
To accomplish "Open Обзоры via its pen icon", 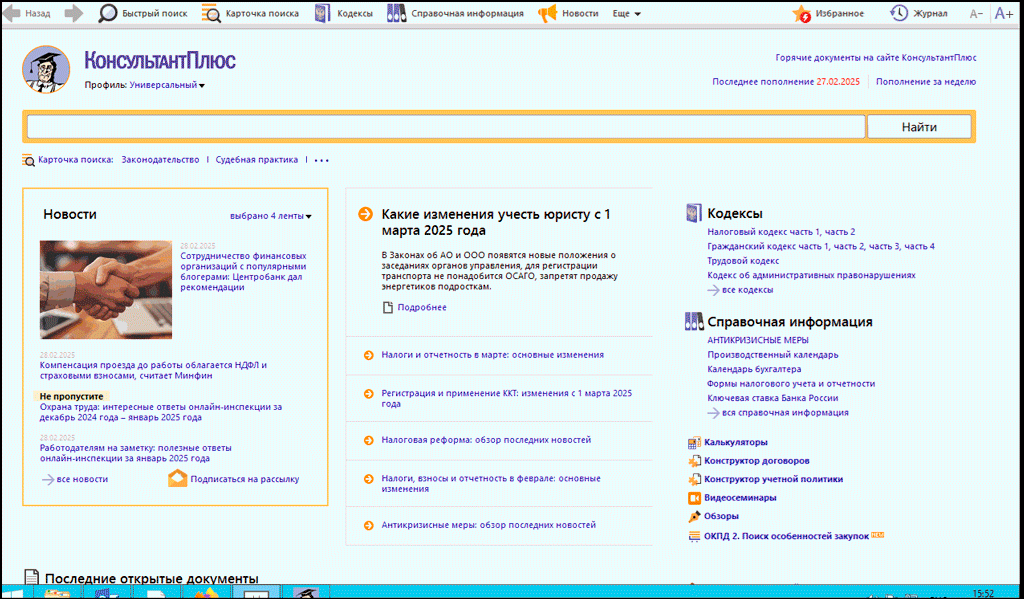I will click(x=694, y=516).
